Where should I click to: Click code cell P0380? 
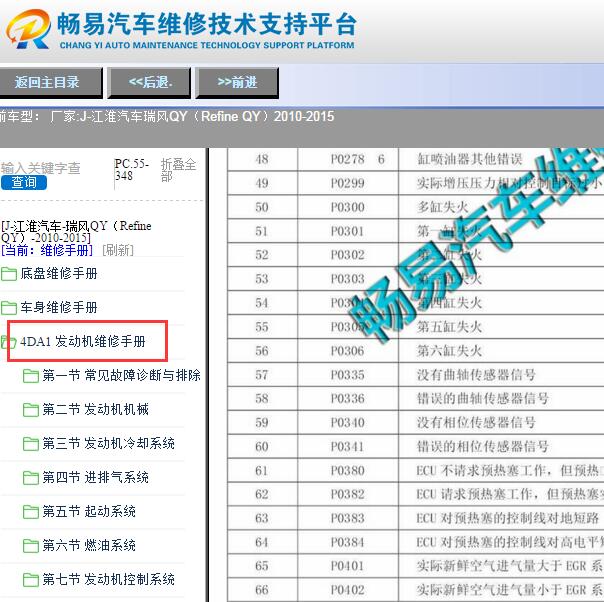point(348,471)
